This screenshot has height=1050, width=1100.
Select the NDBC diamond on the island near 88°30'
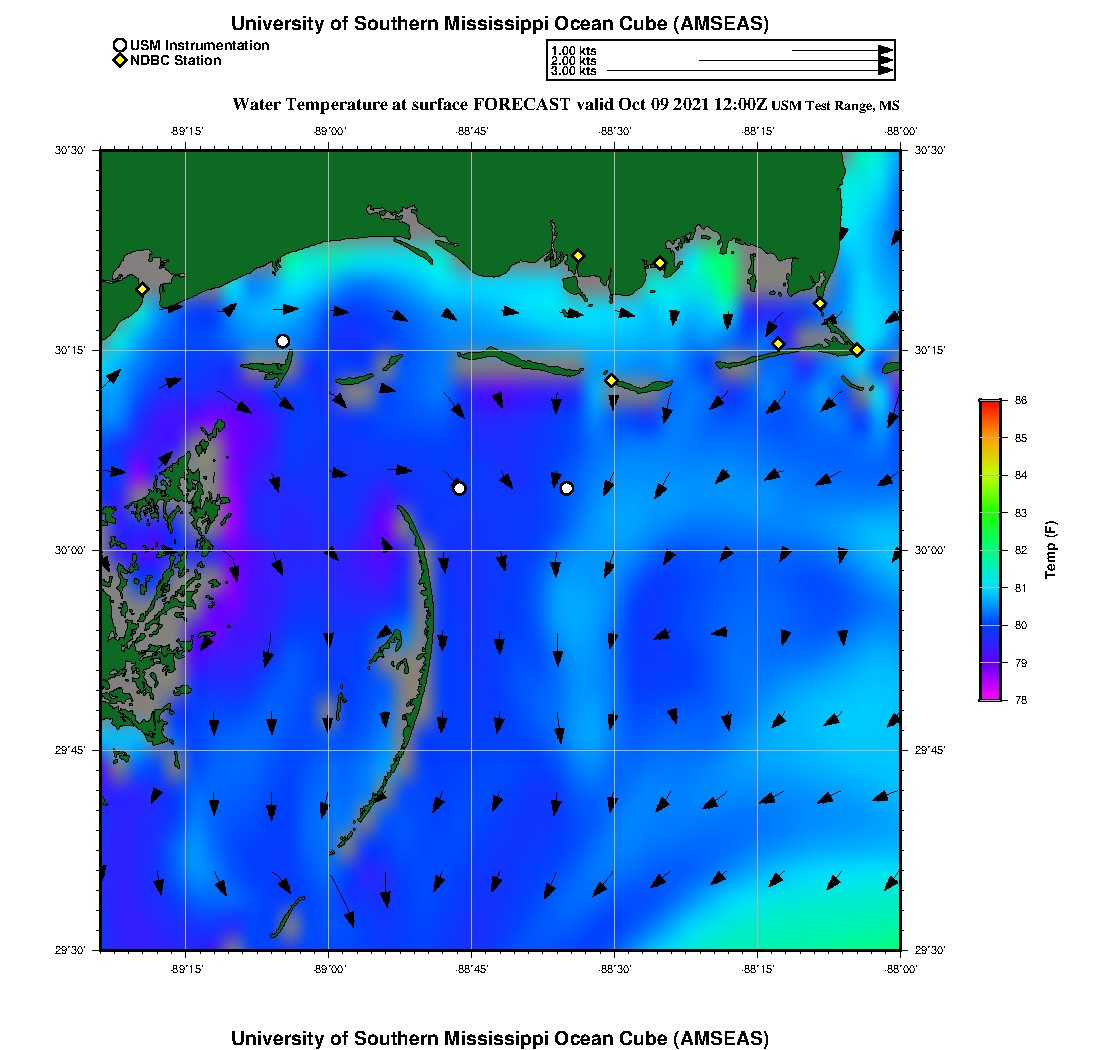[611, 380]
